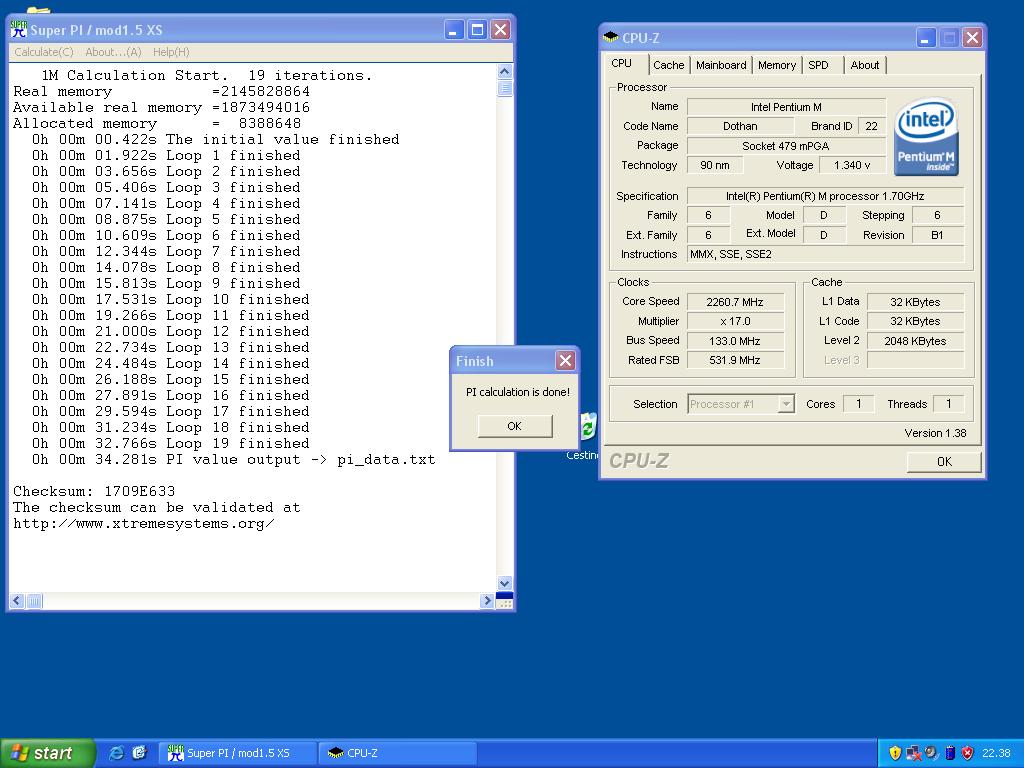This screenshot has height=768, width=1024.
Task: Click the second quick launch icon
Action: coord(139,753)
